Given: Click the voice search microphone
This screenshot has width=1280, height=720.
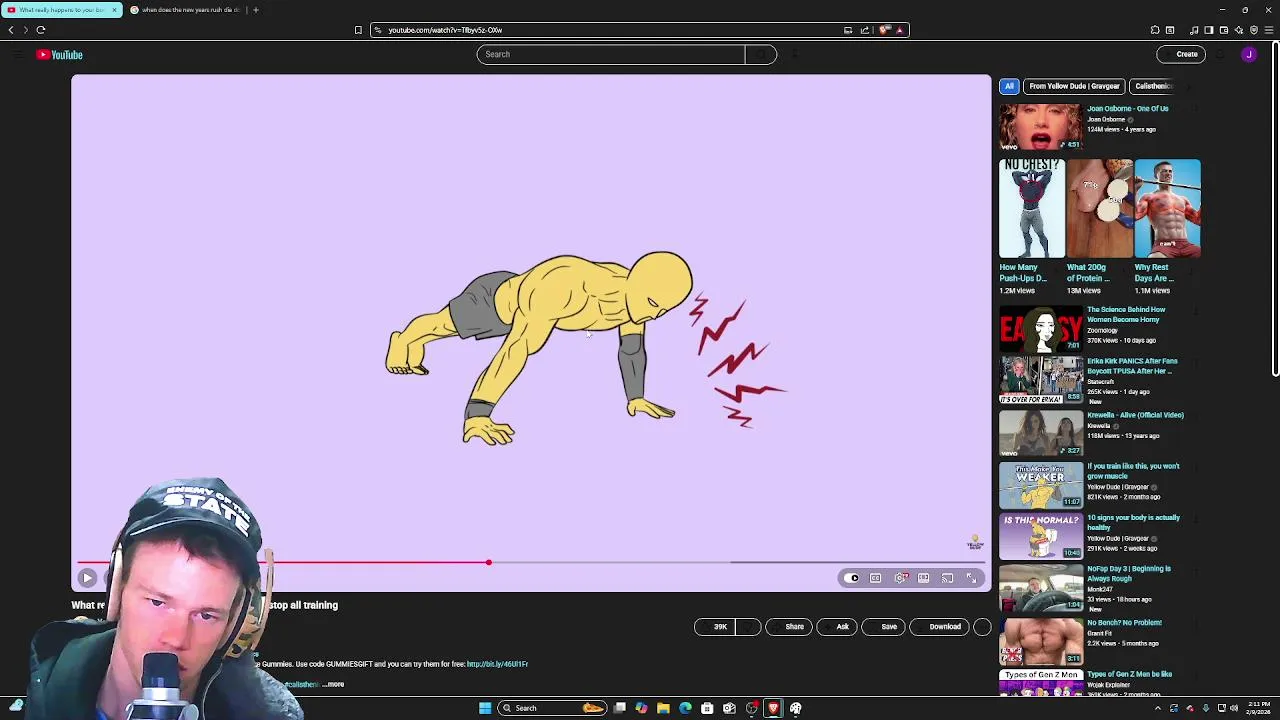Looking at the screenshot, I should [795, 54].
